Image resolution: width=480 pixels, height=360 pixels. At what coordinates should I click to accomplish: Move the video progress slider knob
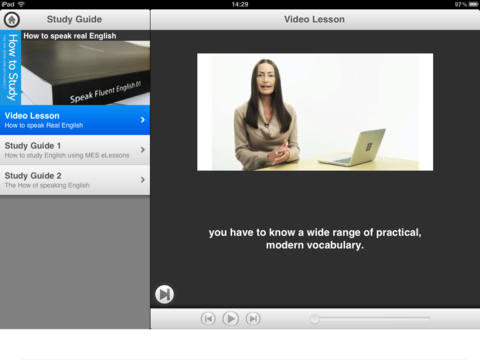pos(314,319)
